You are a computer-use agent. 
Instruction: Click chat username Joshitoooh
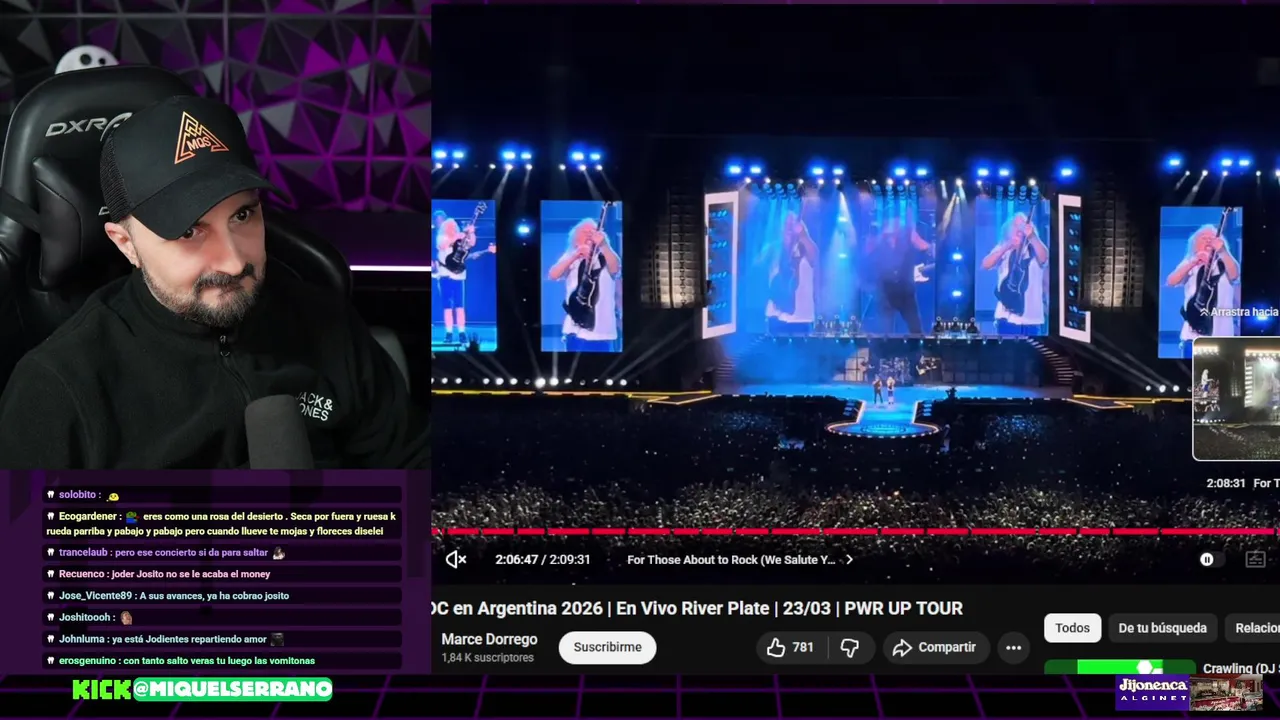pyautogui.click(x=85, y=617)
